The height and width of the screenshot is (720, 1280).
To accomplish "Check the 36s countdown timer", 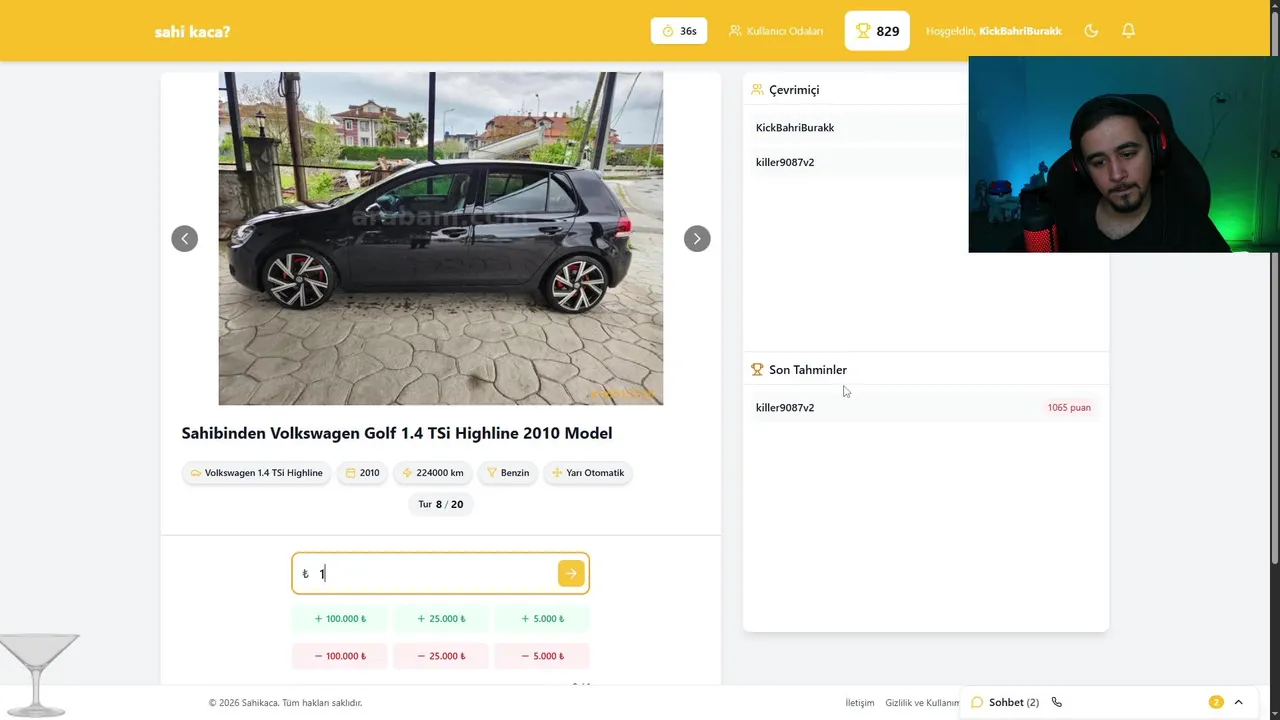I will coord(679,31).
